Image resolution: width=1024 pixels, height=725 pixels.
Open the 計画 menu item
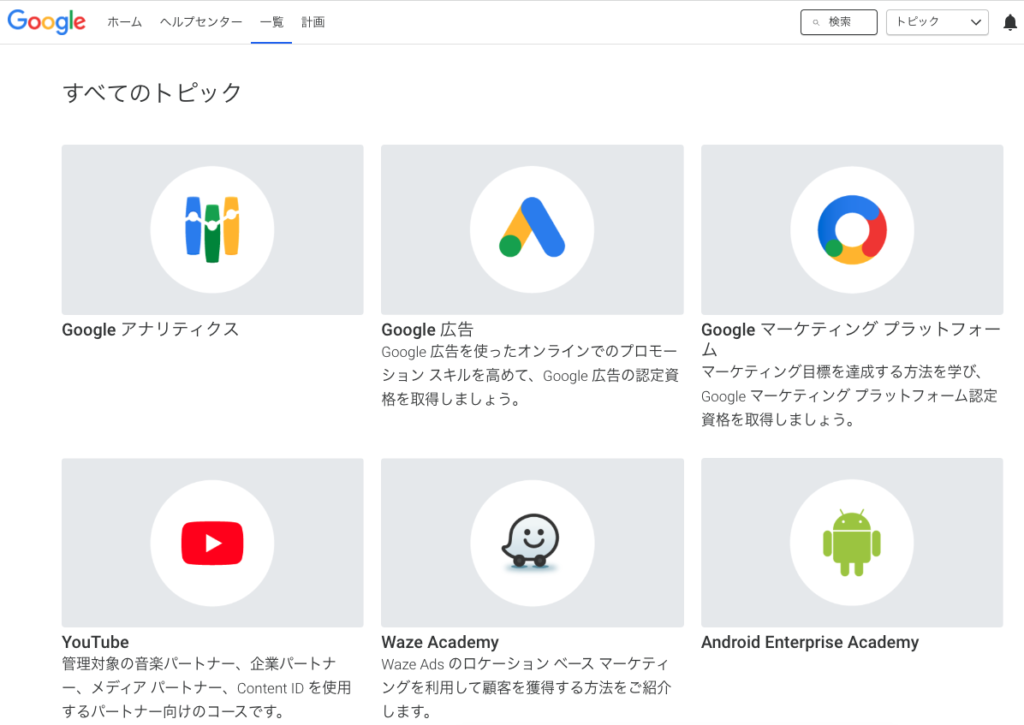(313, 22)
